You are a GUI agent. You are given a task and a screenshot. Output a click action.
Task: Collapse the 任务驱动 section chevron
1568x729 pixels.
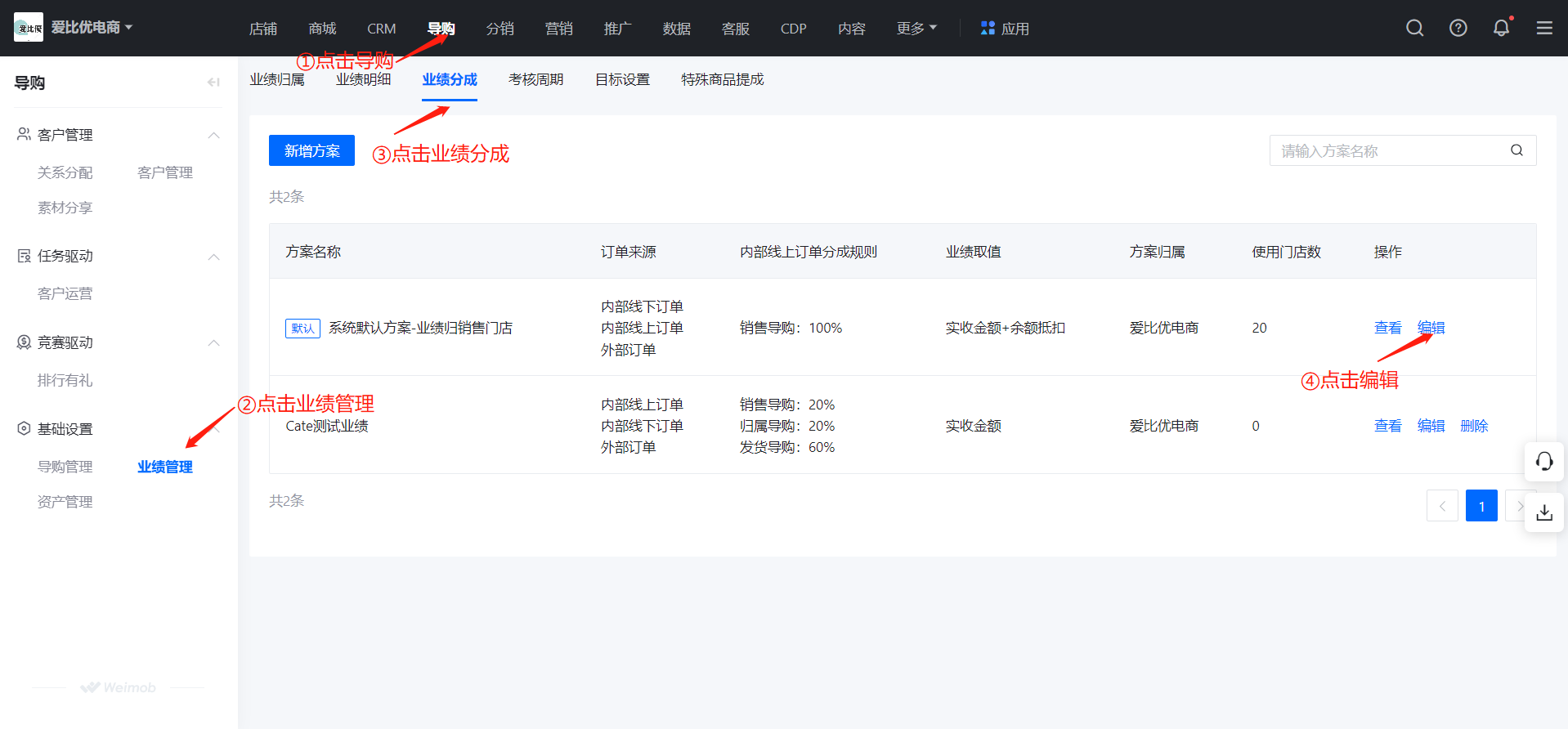[x=213, y=257]
